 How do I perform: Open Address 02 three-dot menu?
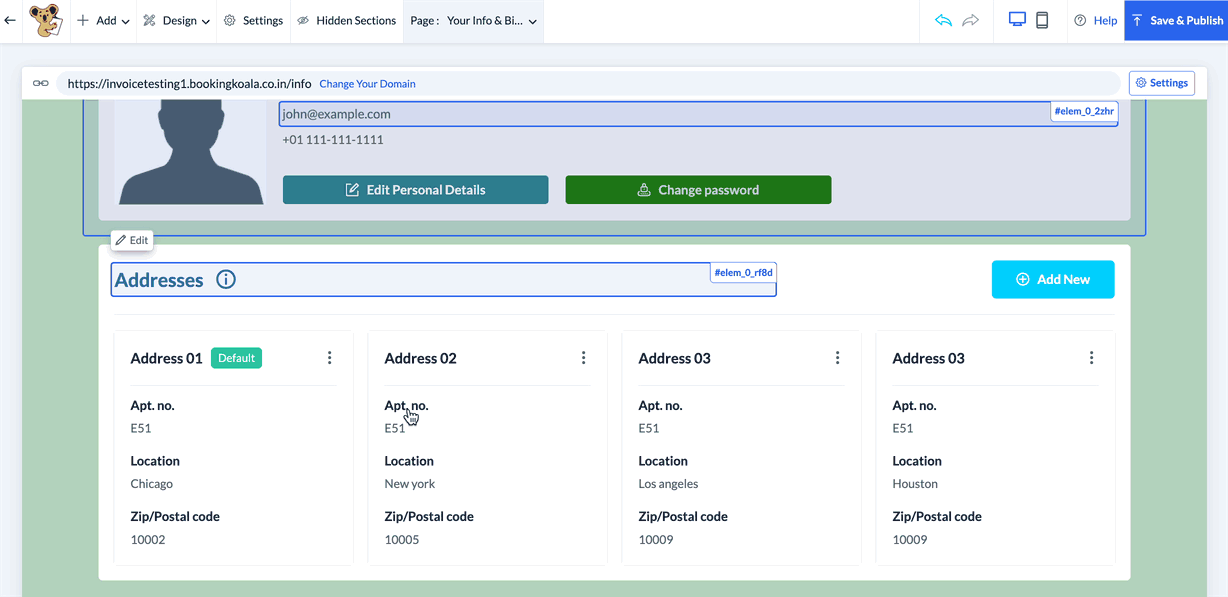[583, 358]
